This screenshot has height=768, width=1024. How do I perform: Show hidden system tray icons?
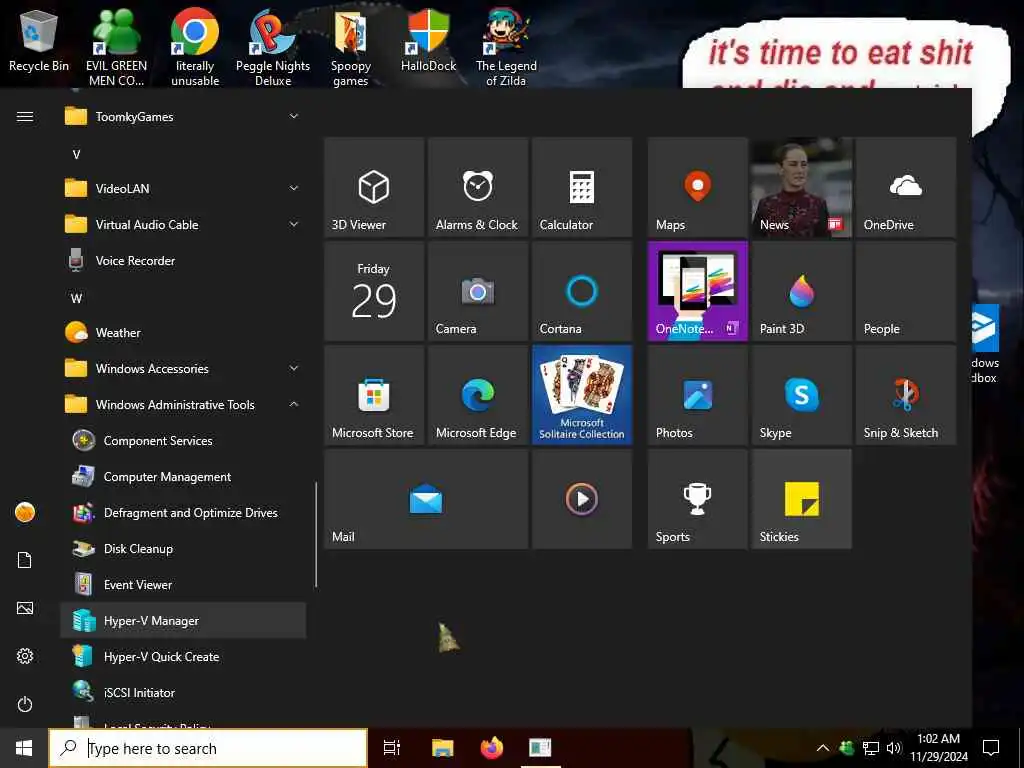[823, 748]
